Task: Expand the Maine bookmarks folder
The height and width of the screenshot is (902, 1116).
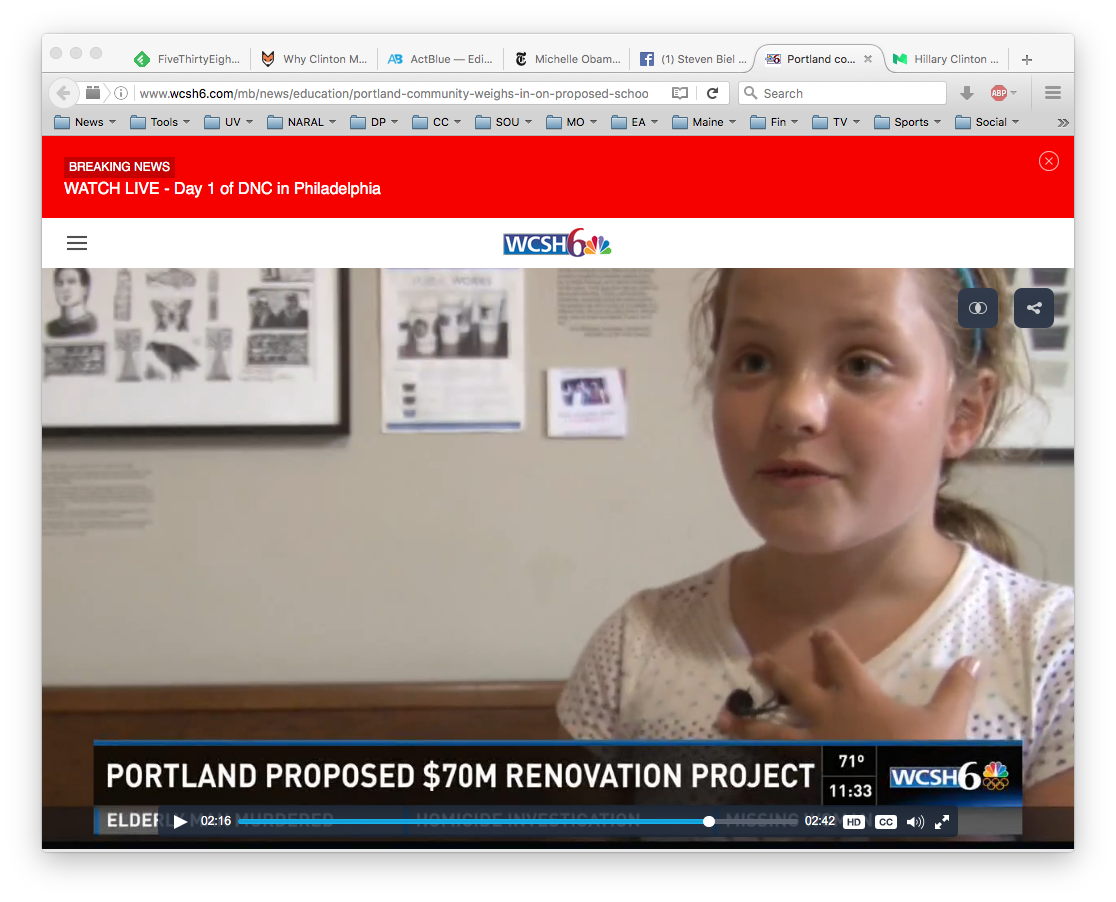Action: click(704, 122)
